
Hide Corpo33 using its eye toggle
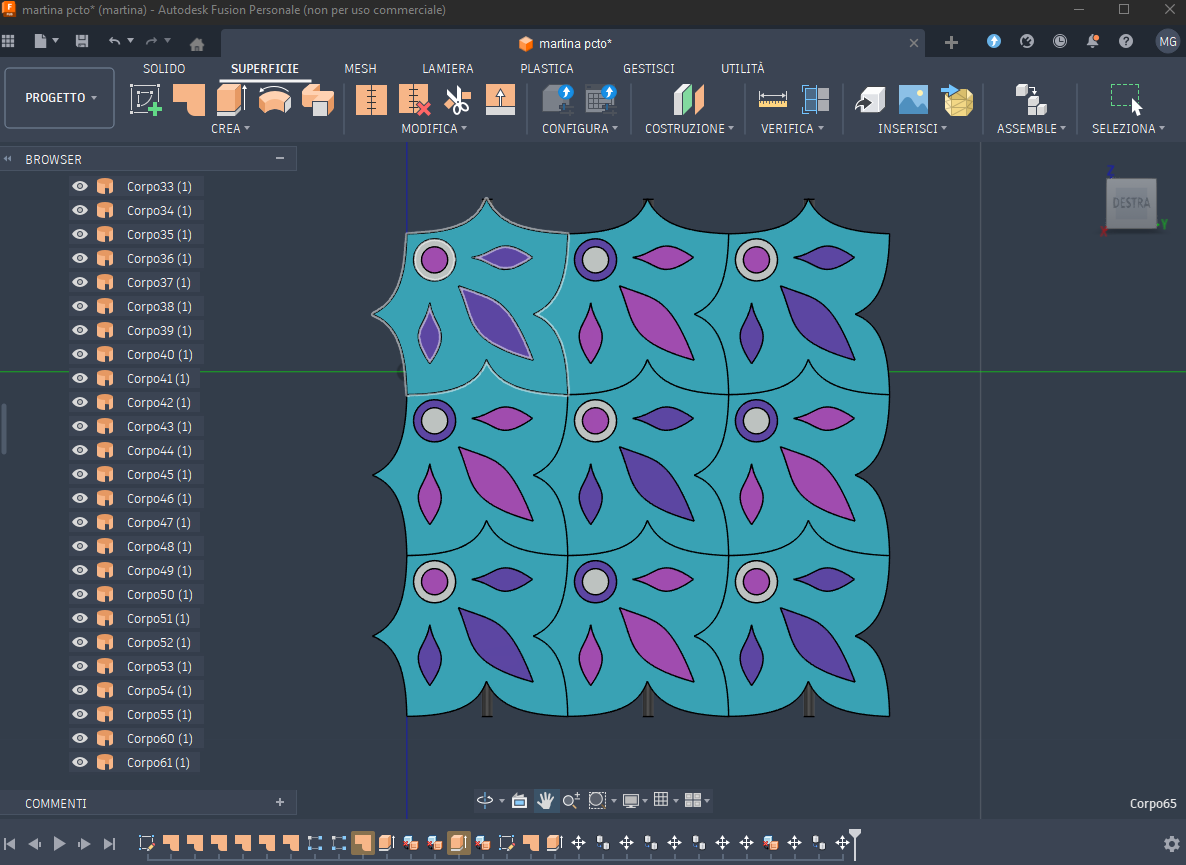pos(78,185)
